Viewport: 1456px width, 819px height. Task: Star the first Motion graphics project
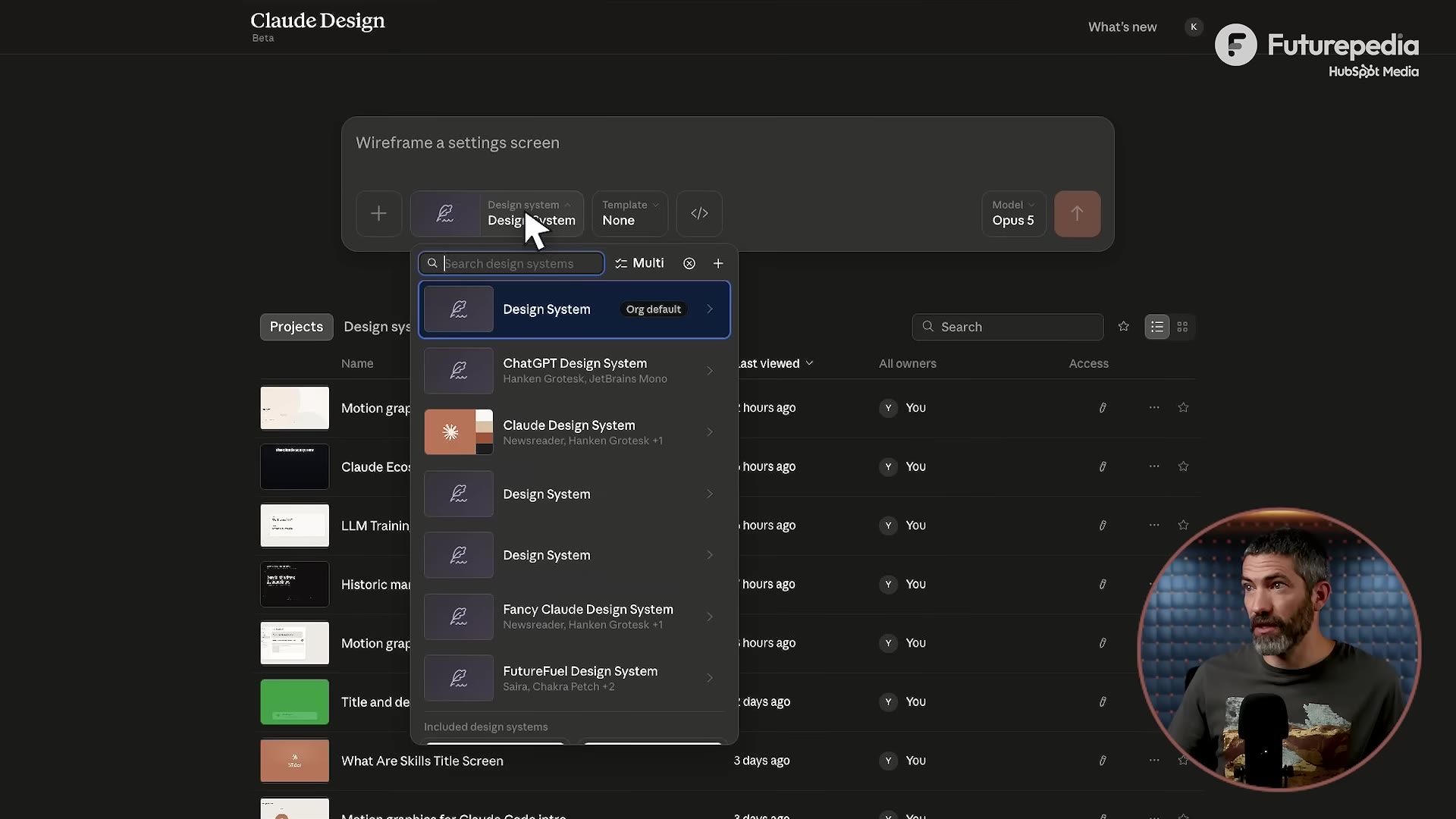(1183, 407)
